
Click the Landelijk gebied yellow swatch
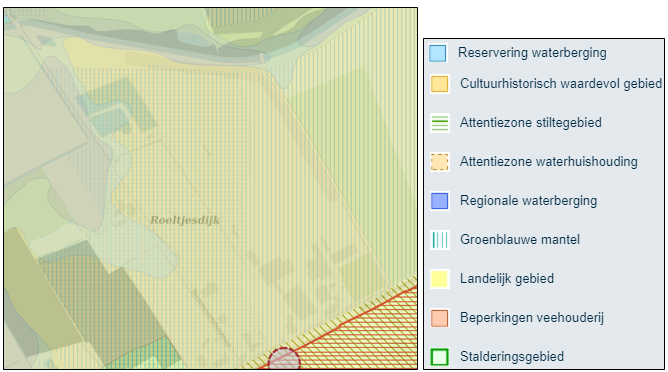(440, 279)
